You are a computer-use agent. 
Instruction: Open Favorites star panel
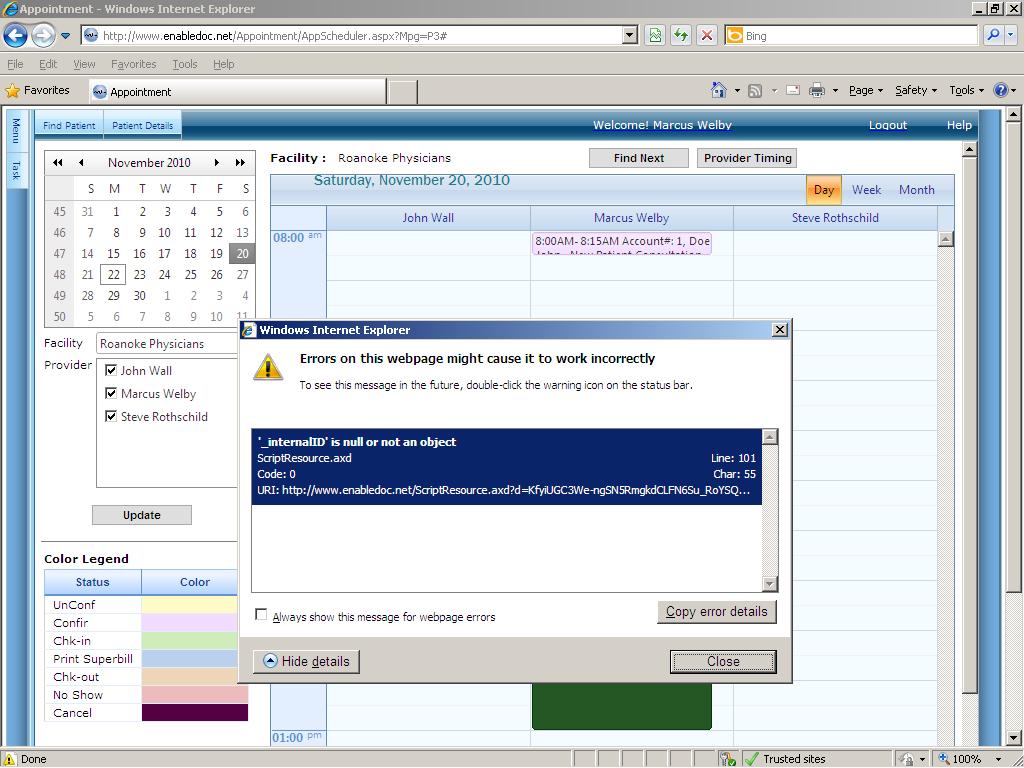[37, 91]
